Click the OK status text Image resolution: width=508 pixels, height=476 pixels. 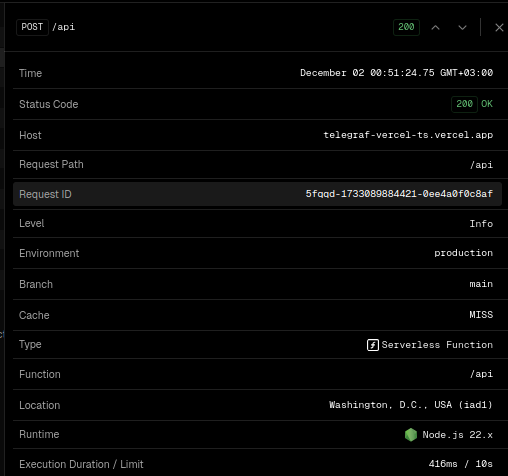coord(487,104)
